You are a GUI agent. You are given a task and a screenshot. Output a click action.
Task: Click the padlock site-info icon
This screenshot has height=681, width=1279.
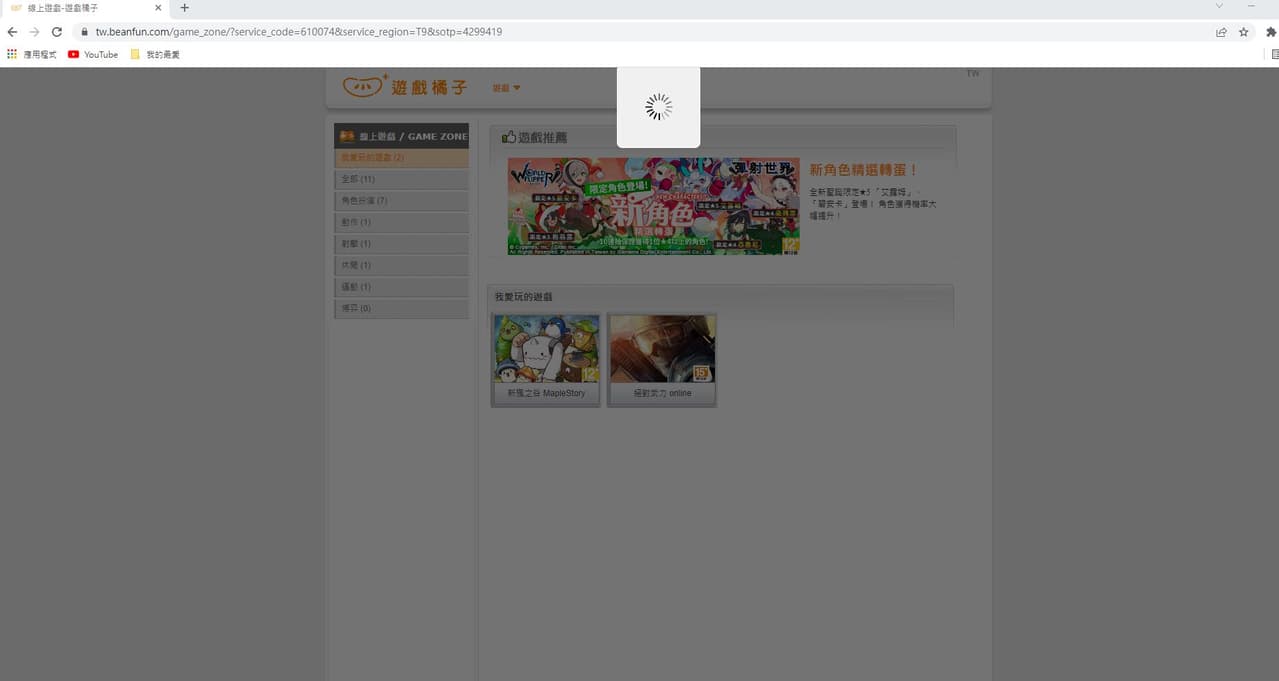85,32
